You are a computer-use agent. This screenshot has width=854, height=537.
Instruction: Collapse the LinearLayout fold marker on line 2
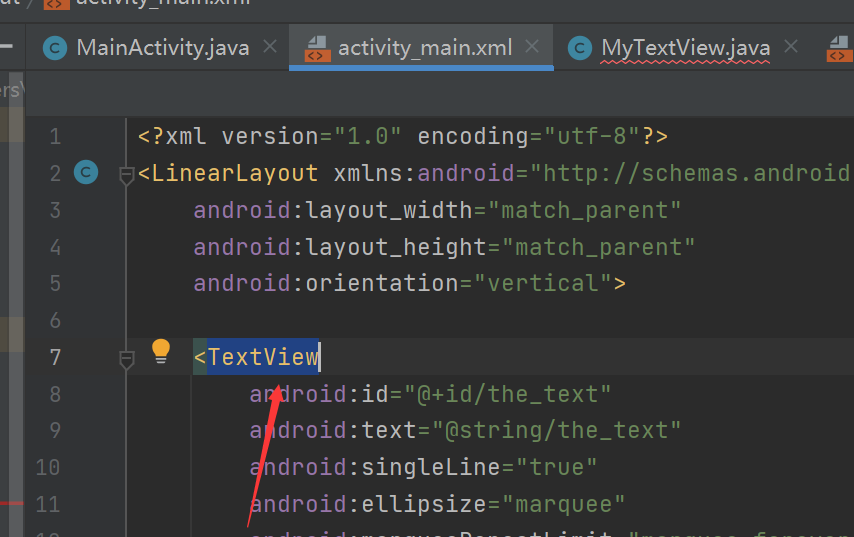coord(126,175)
